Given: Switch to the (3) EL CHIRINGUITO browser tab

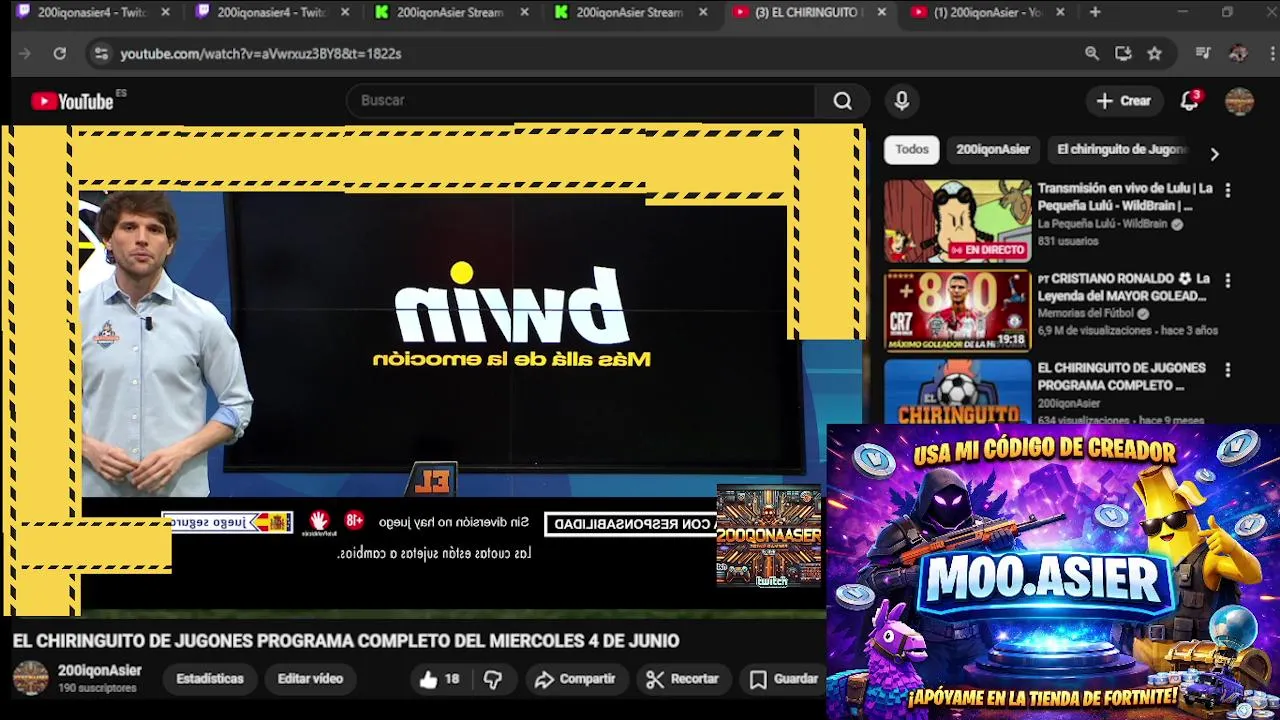Looking at the screenshot, I should pos(808,12).
